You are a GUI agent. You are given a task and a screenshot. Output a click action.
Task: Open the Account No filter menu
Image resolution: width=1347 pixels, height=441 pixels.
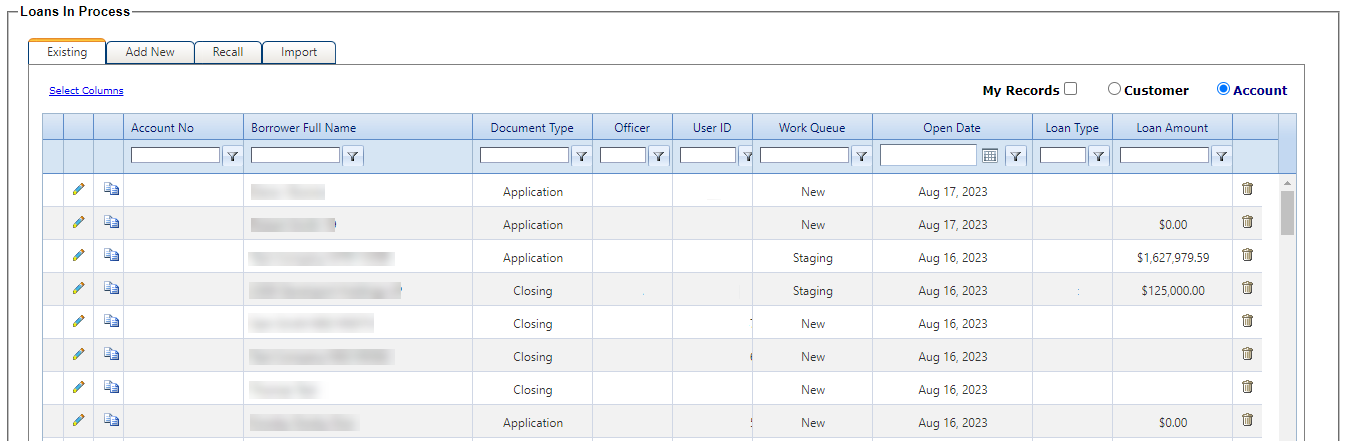(232, 156)
